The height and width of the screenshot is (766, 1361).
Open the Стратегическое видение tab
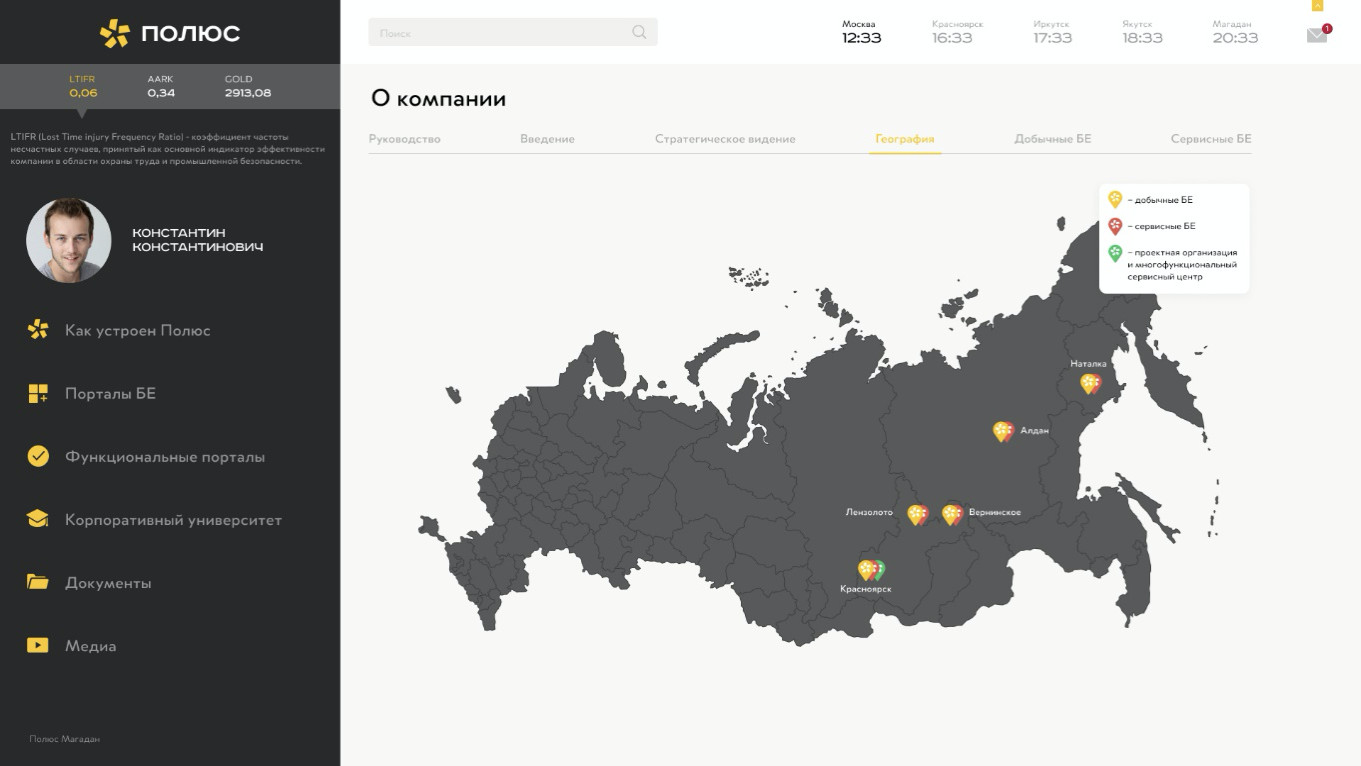[725, 139]
